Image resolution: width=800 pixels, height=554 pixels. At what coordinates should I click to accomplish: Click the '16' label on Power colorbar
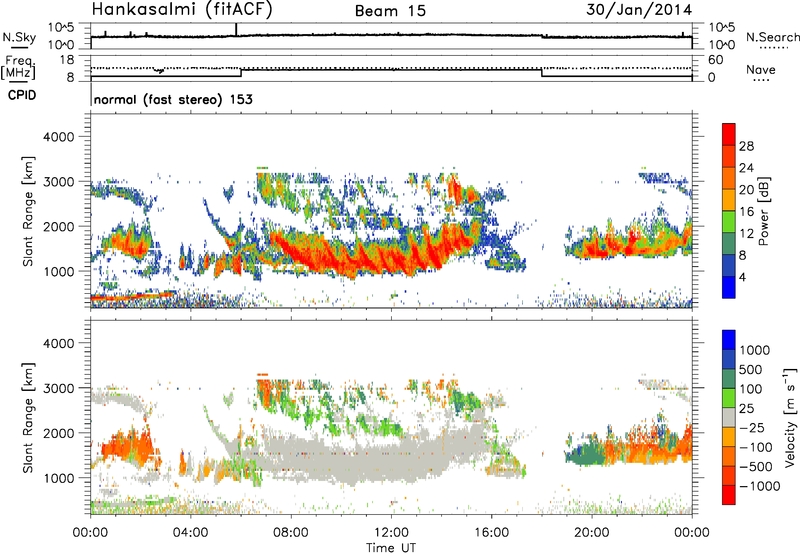[746, 212]
